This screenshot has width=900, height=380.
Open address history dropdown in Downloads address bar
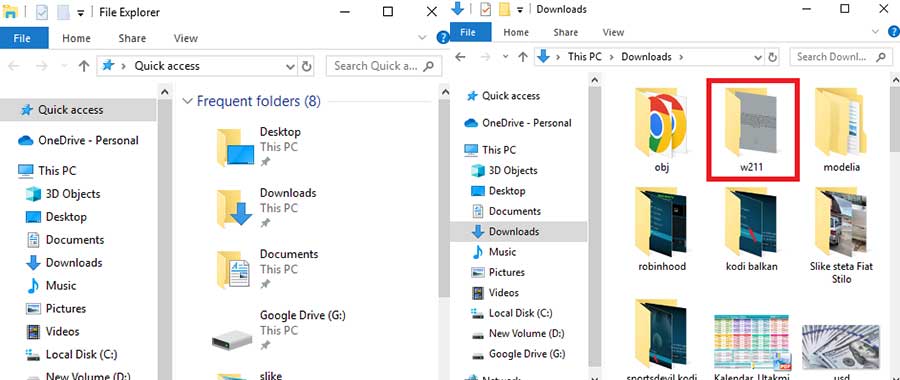click(x=758, y=57)
